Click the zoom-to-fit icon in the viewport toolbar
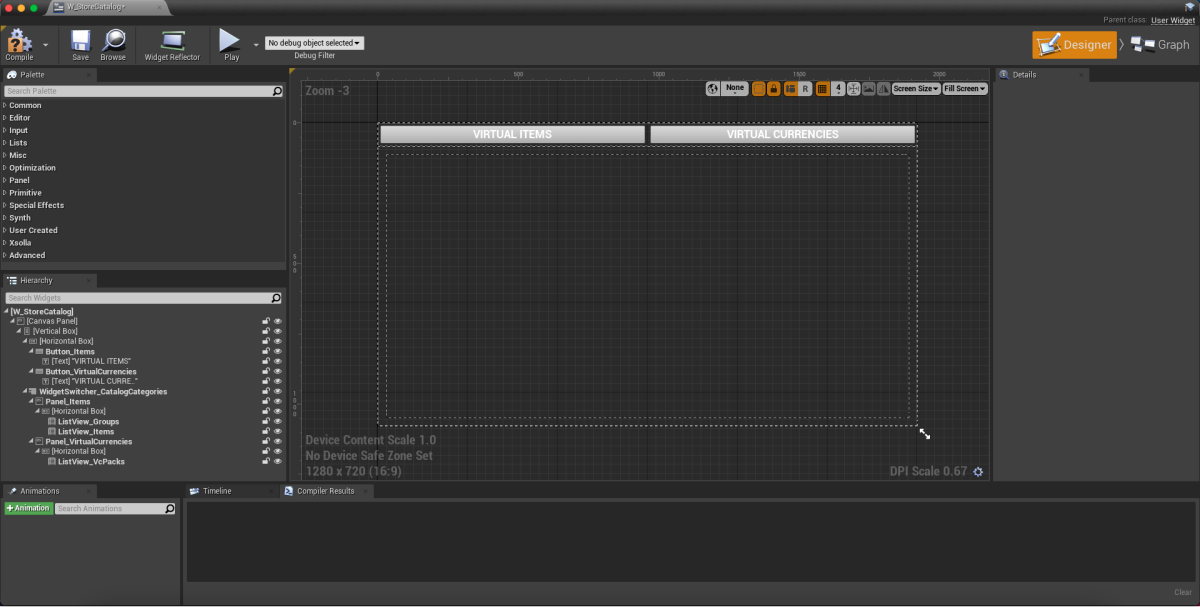Screen dimensions: 1200x607 [x=854, y=89]
